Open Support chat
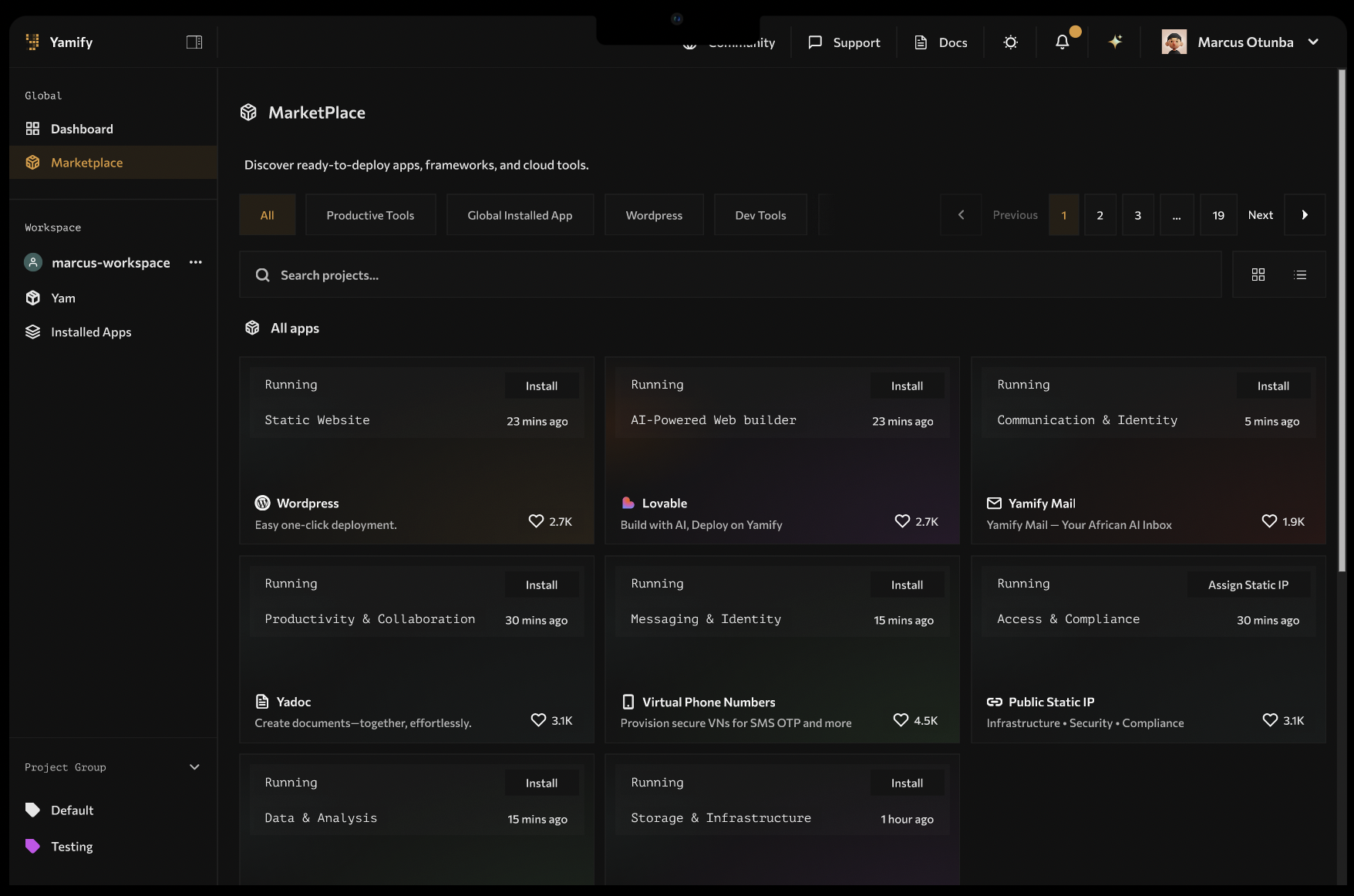Viewport: 1354px width, 896px height. coord(844,42)
